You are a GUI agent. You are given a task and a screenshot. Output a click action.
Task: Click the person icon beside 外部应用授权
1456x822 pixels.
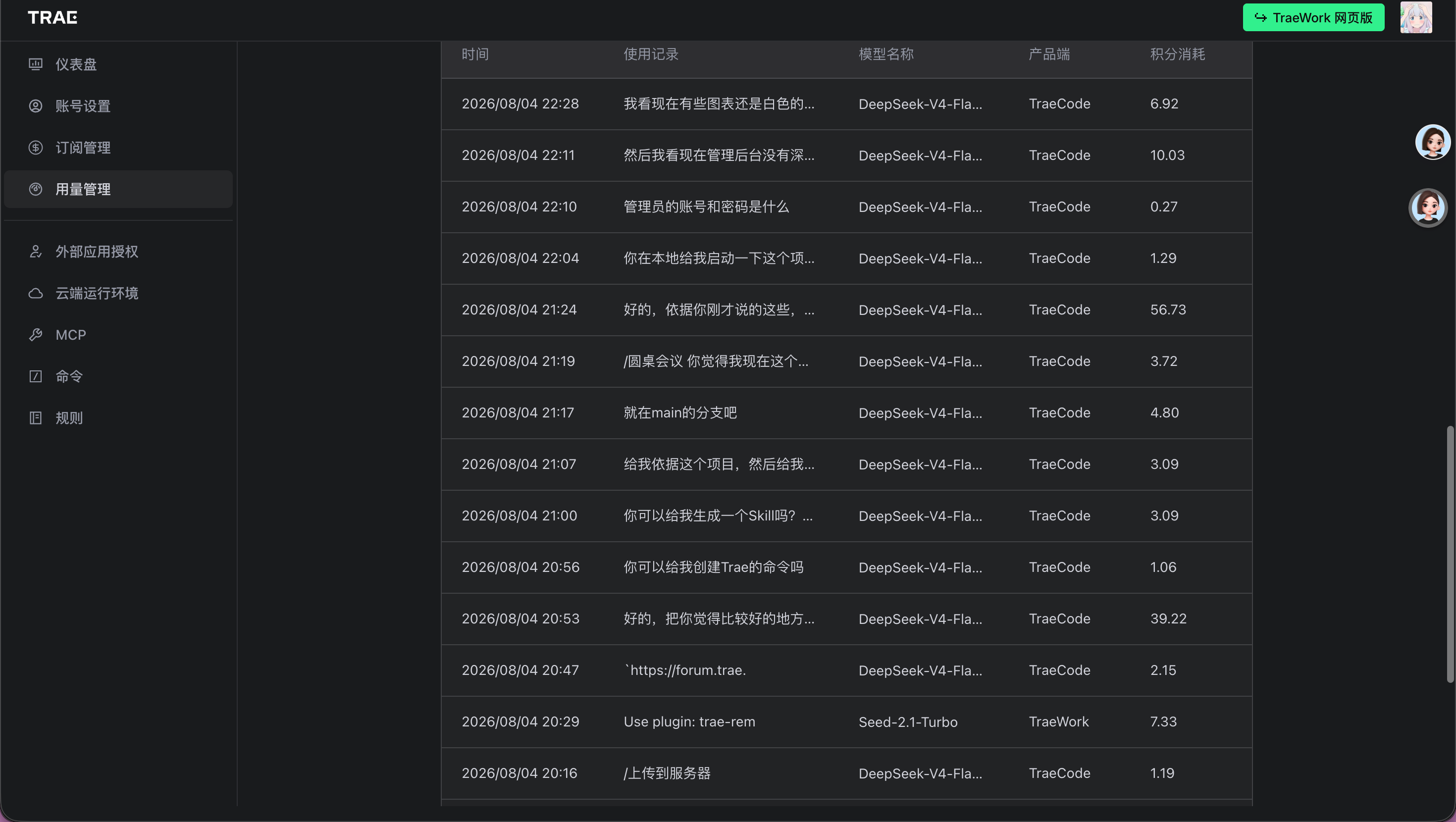tap(36, 252)
